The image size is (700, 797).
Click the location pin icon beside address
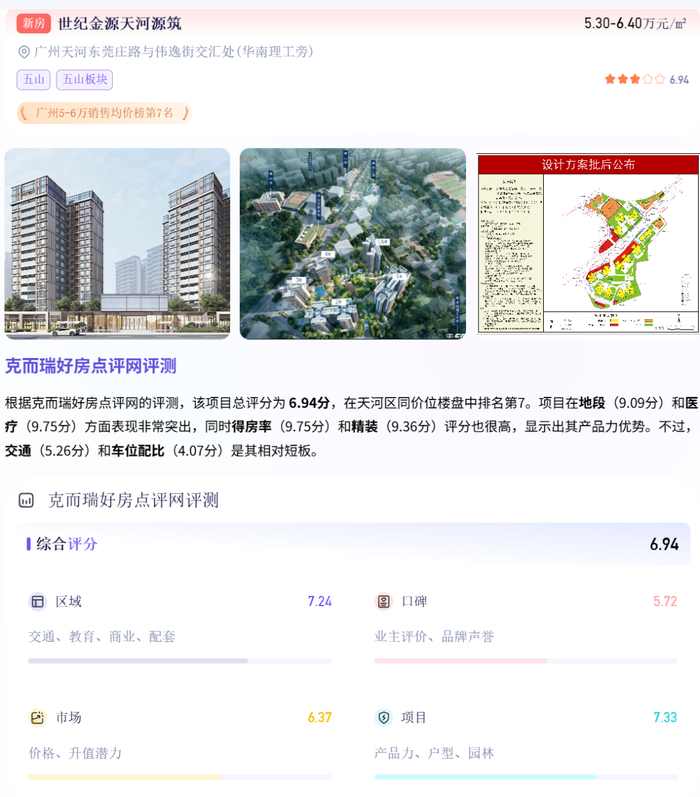[x=23, y=52]
